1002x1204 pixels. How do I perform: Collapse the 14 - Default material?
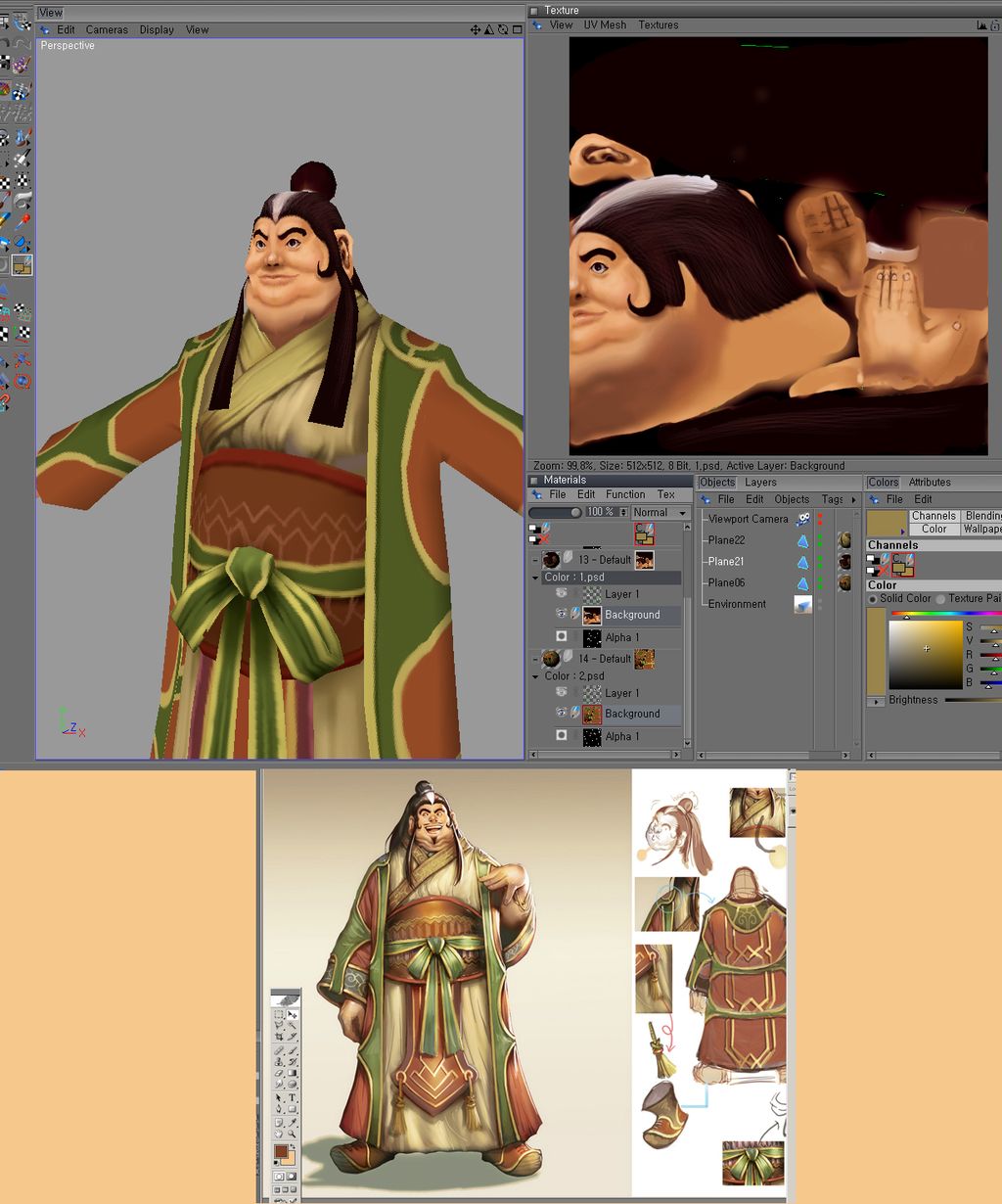point(535,659)
